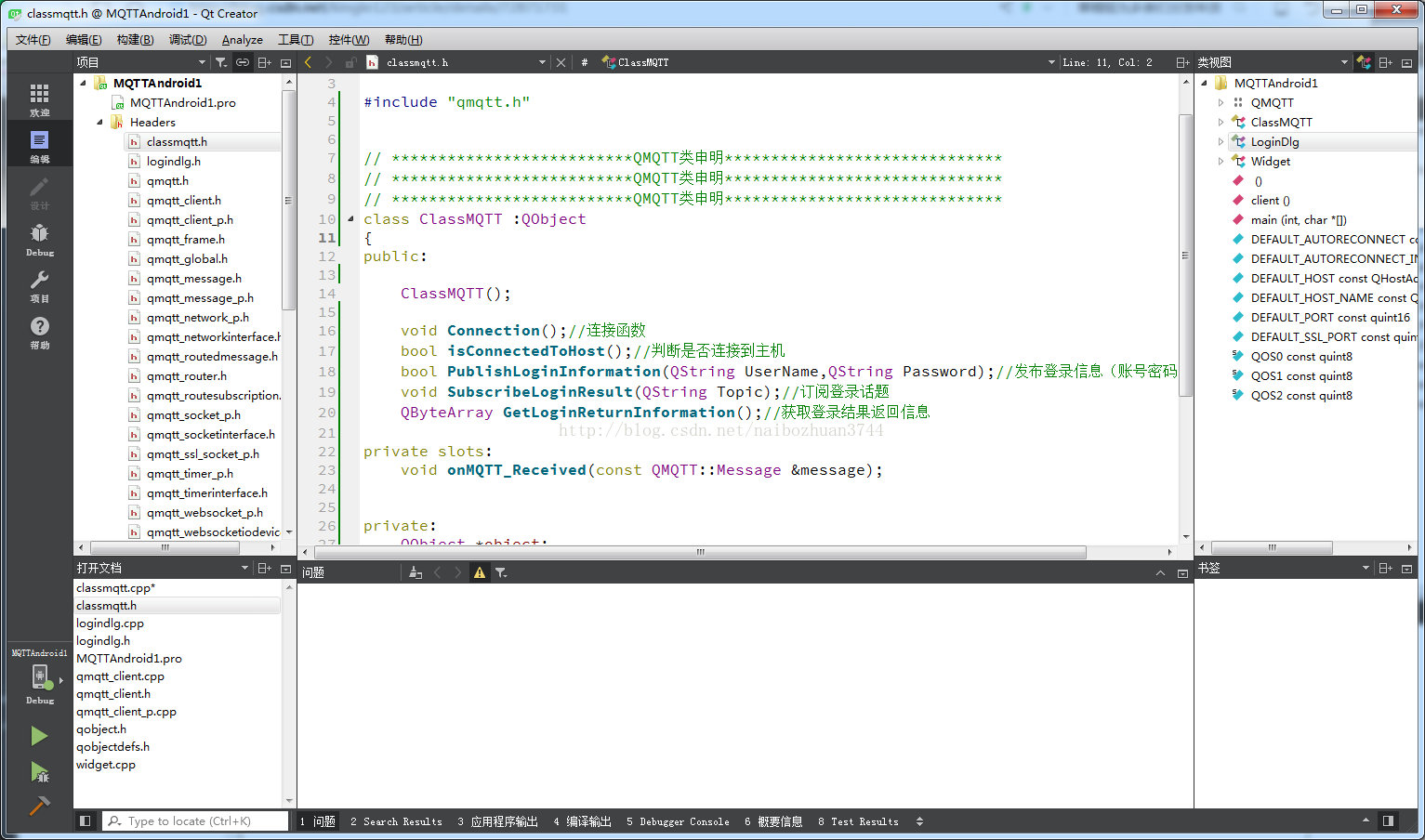Screen dimensions: 1425x840
Task: Start debugging with the debug run button
Action: pos(39,772)
